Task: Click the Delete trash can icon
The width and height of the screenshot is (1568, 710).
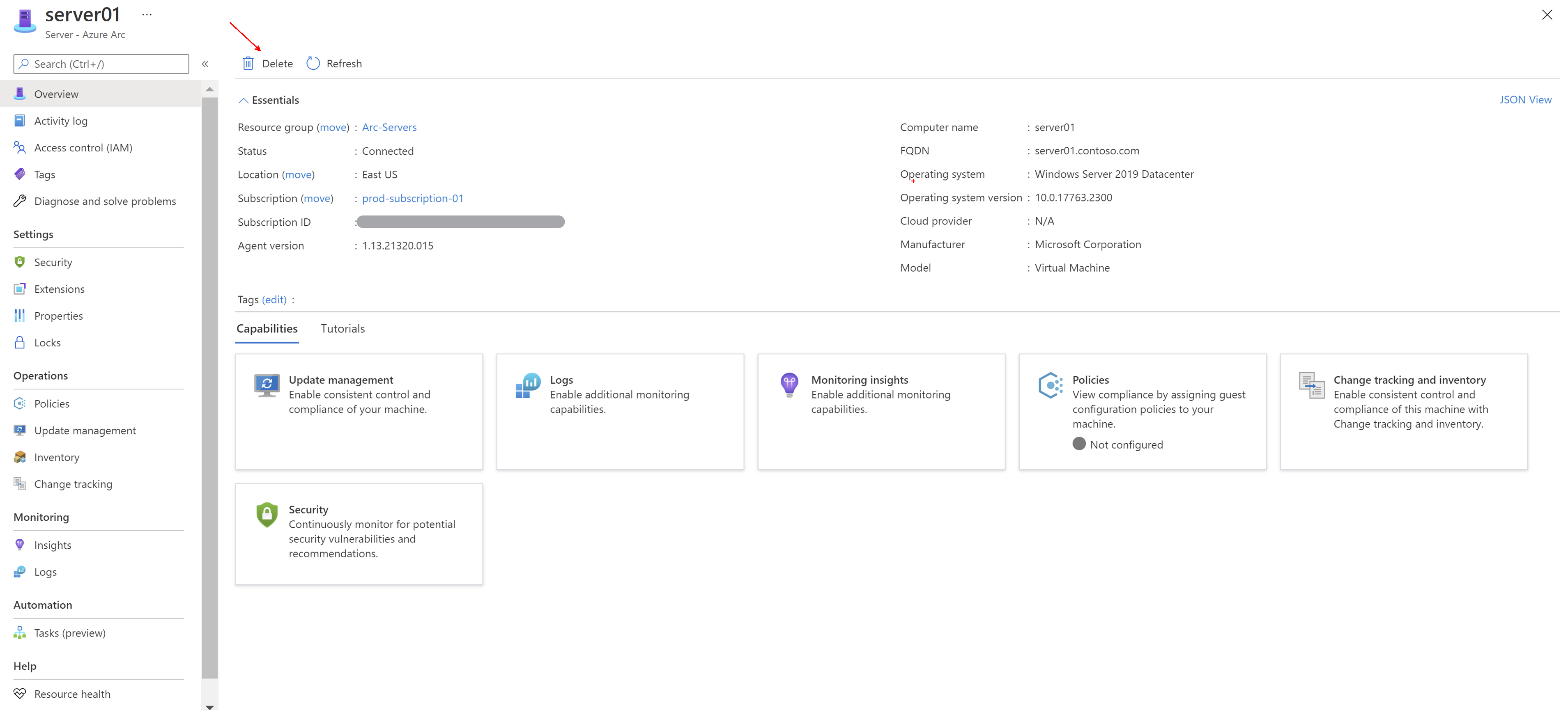Action: (248, 63)
